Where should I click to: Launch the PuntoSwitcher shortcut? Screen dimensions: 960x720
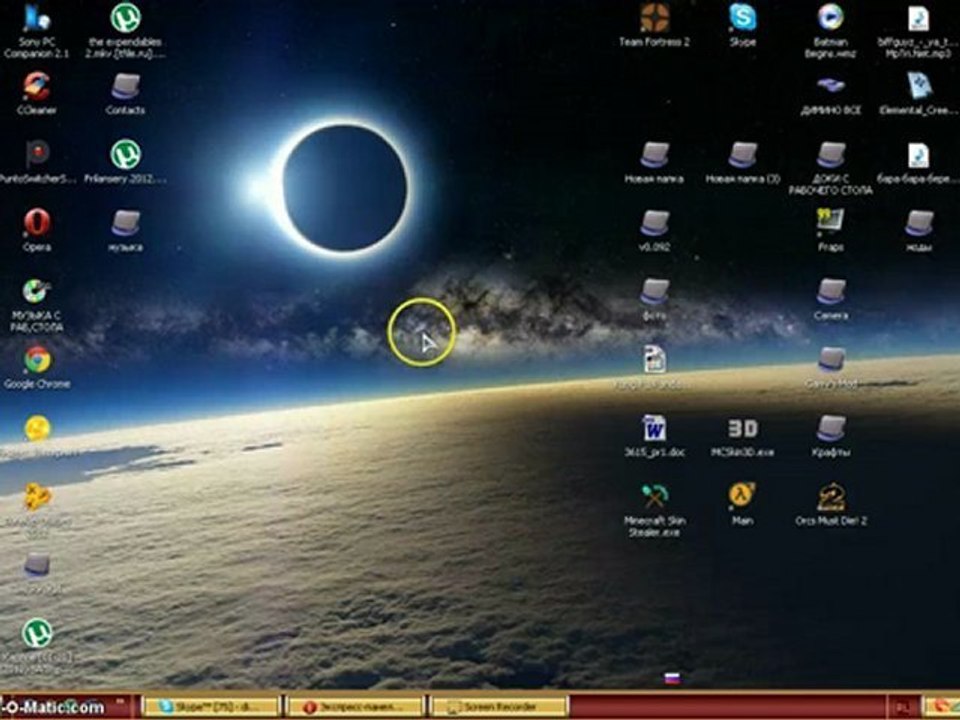(x=37, y=154)
